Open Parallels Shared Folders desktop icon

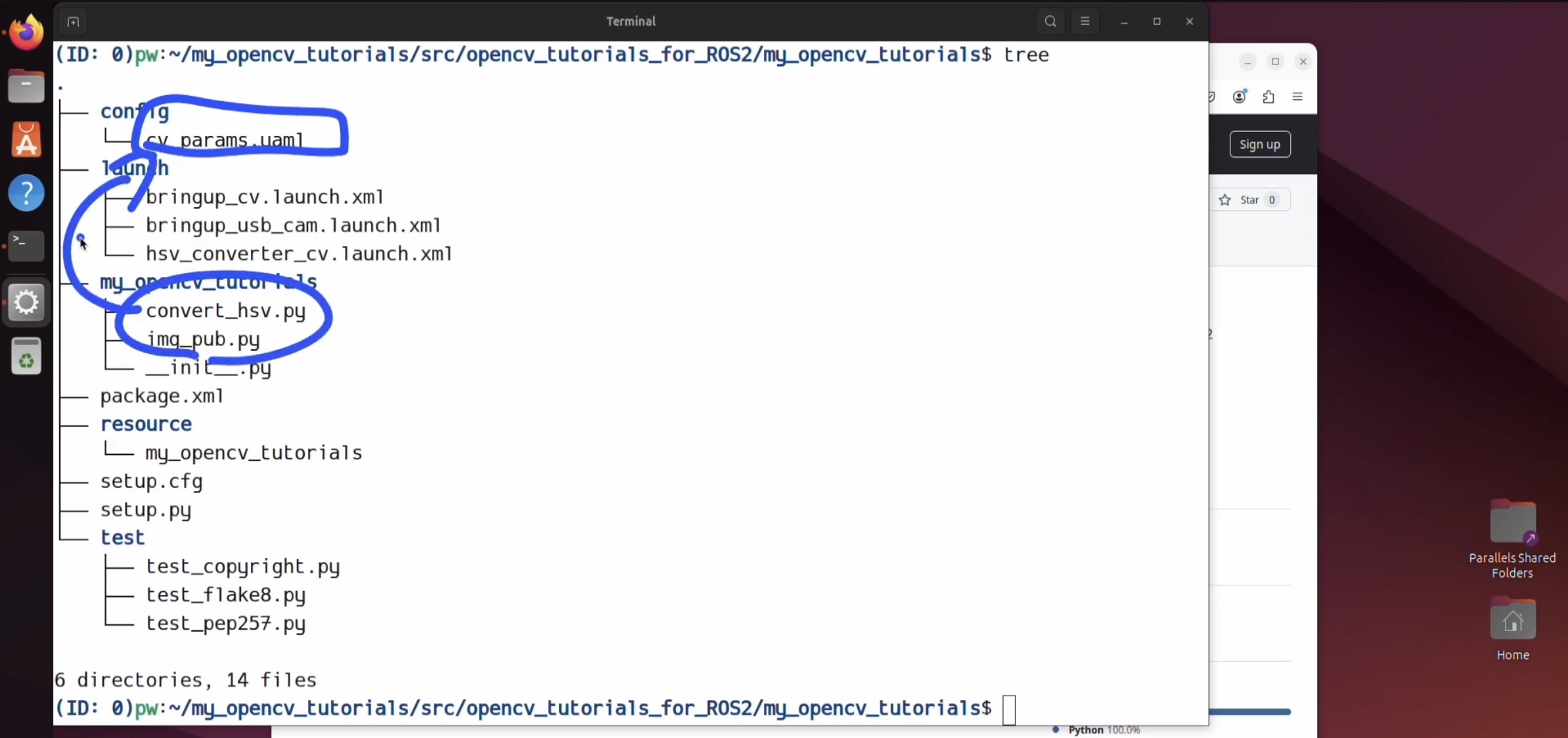coord(1512,523)
